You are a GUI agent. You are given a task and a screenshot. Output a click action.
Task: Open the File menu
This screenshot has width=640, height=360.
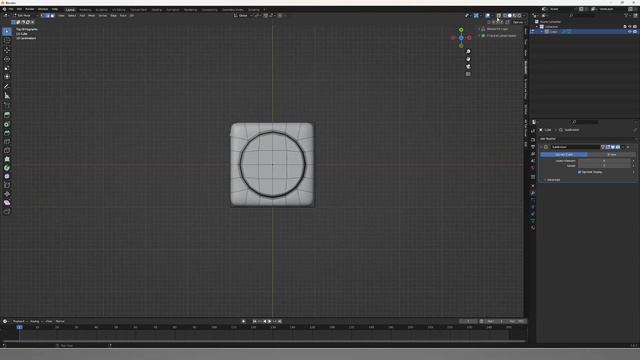(11, 9)
